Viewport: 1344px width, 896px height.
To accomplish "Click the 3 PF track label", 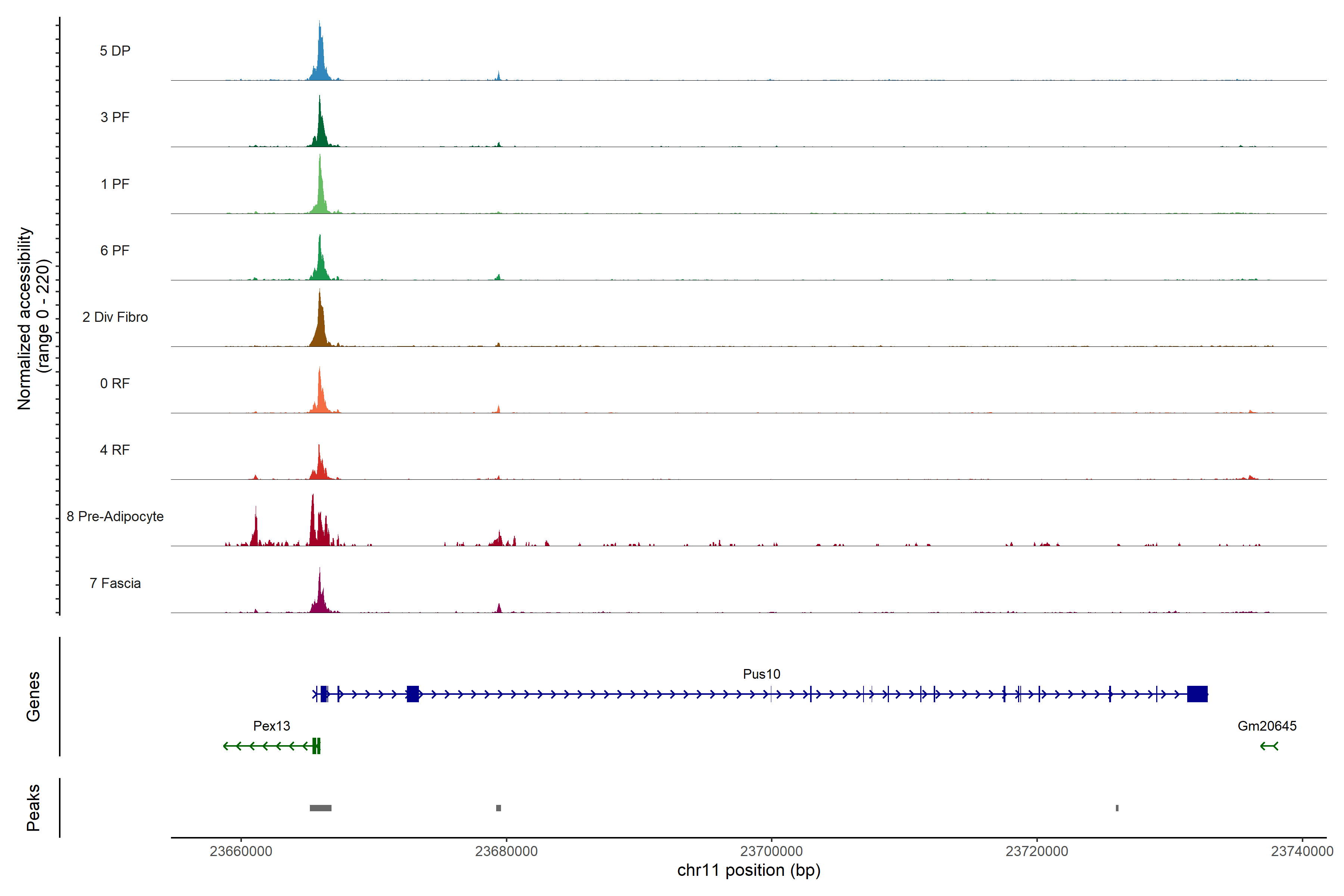I will coord(115,117).
